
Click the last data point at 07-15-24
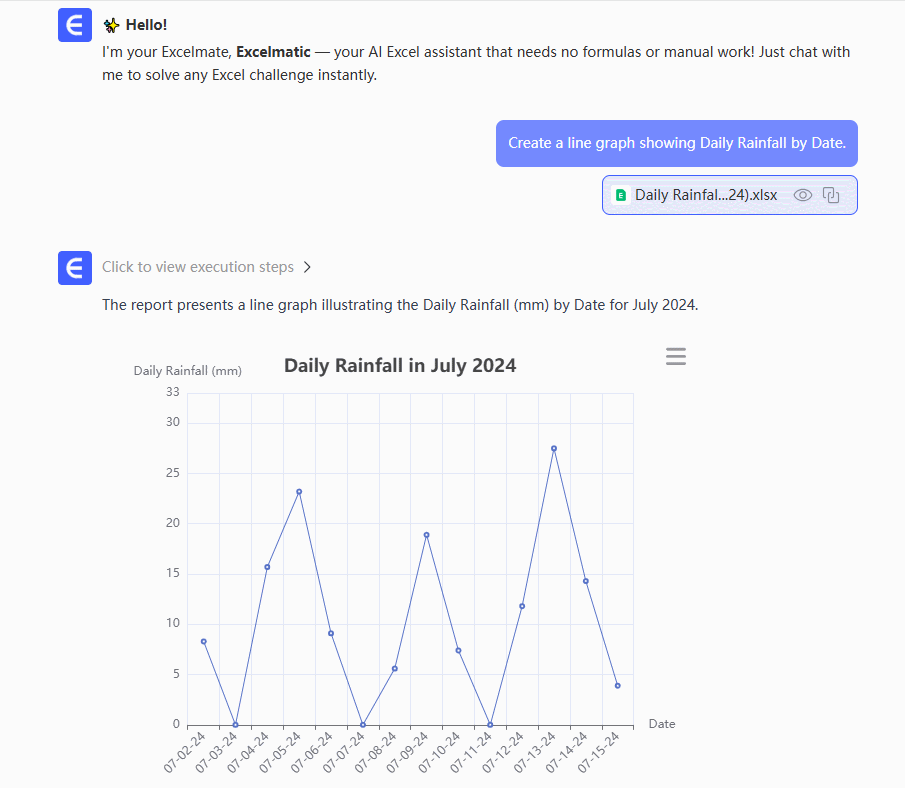tap(618, 685)
